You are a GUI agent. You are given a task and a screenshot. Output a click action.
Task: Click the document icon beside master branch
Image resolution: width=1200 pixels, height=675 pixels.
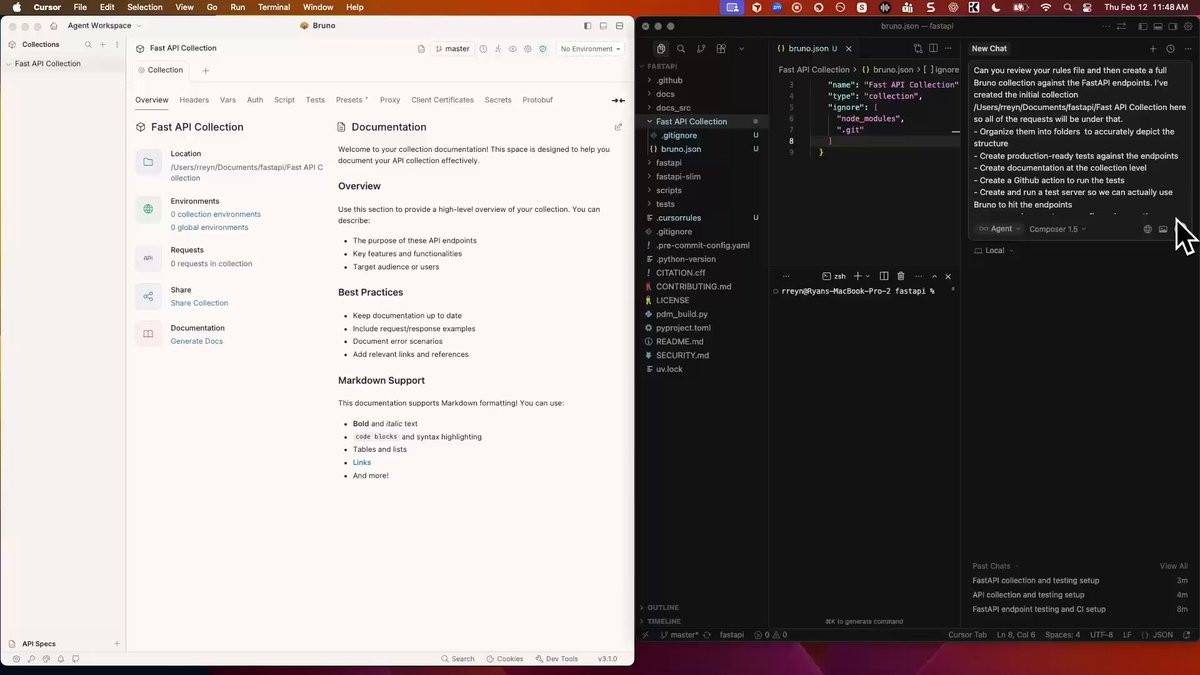pyautogui.click(x=421, y=48)
